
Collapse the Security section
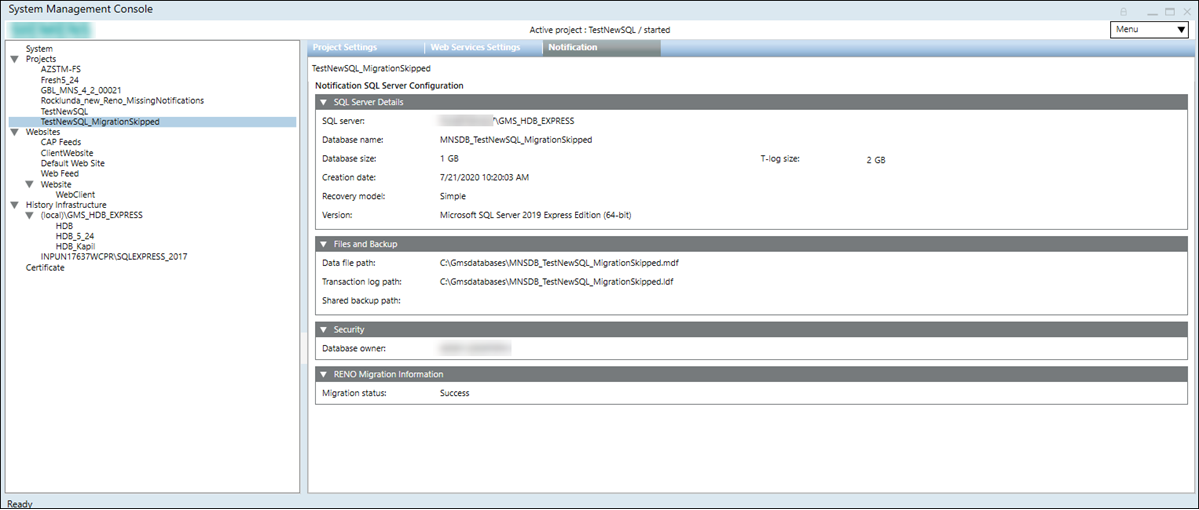[x=324, y=329]
